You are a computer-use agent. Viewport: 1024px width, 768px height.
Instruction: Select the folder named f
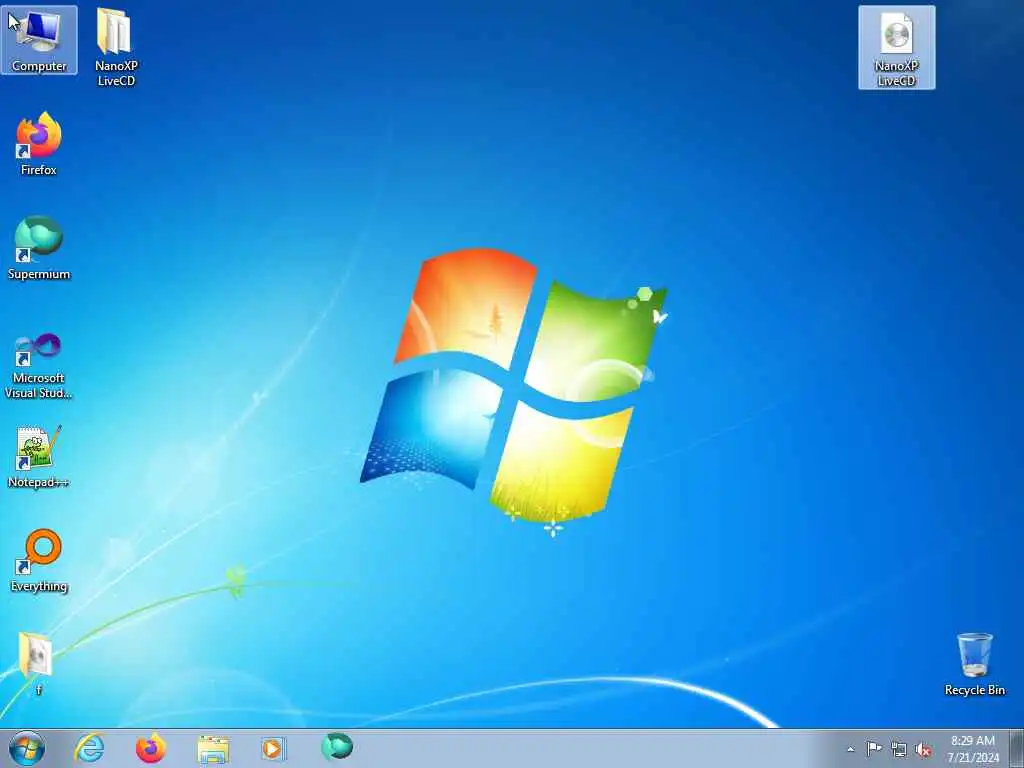[37, 663]
